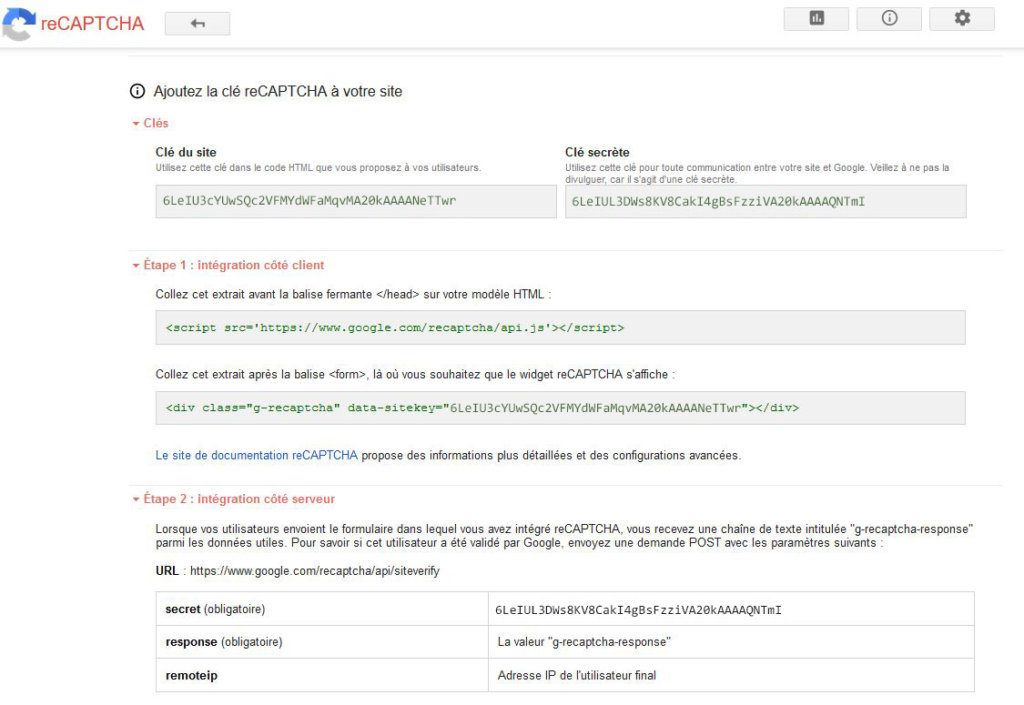Select the Clé du site key field

click(356, 201)
